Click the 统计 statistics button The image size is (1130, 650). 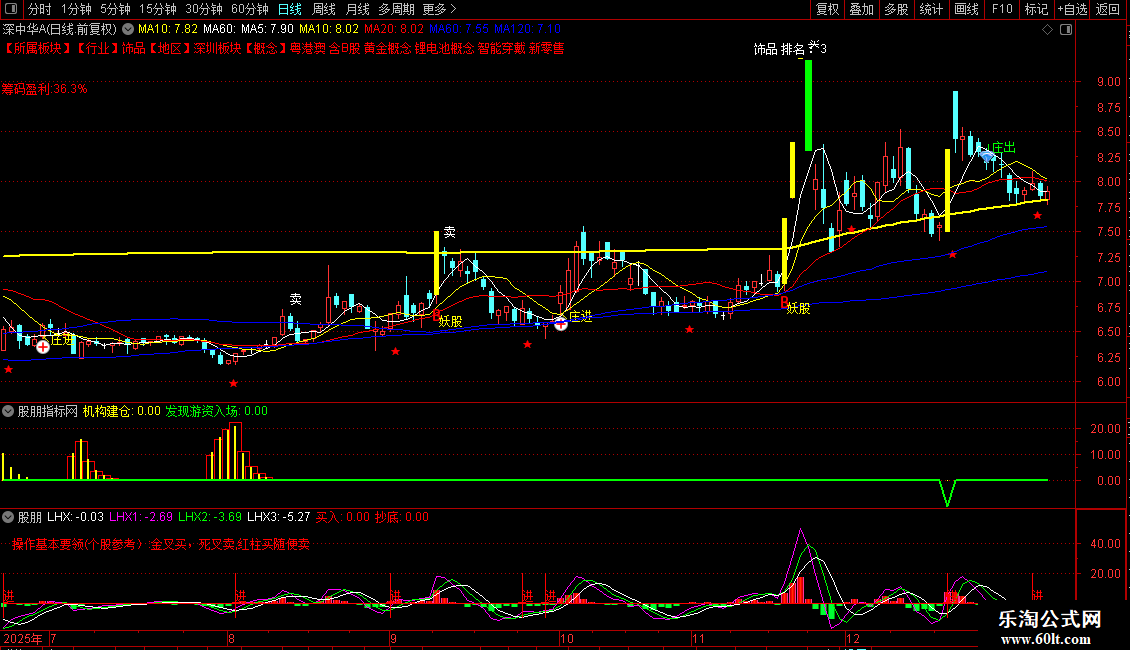pos(930,9)
